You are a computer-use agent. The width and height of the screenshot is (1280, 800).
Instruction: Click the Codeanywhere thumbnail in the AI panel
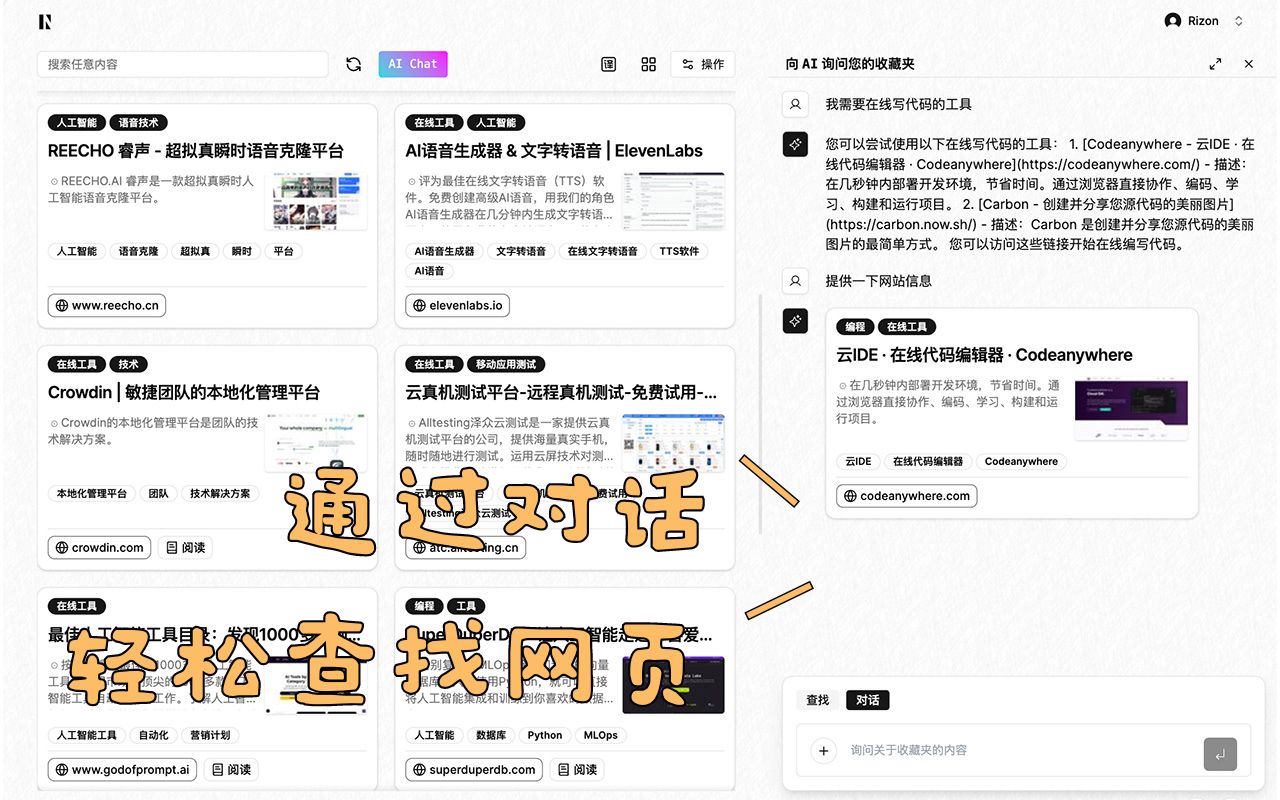(x=1131, y=407)
